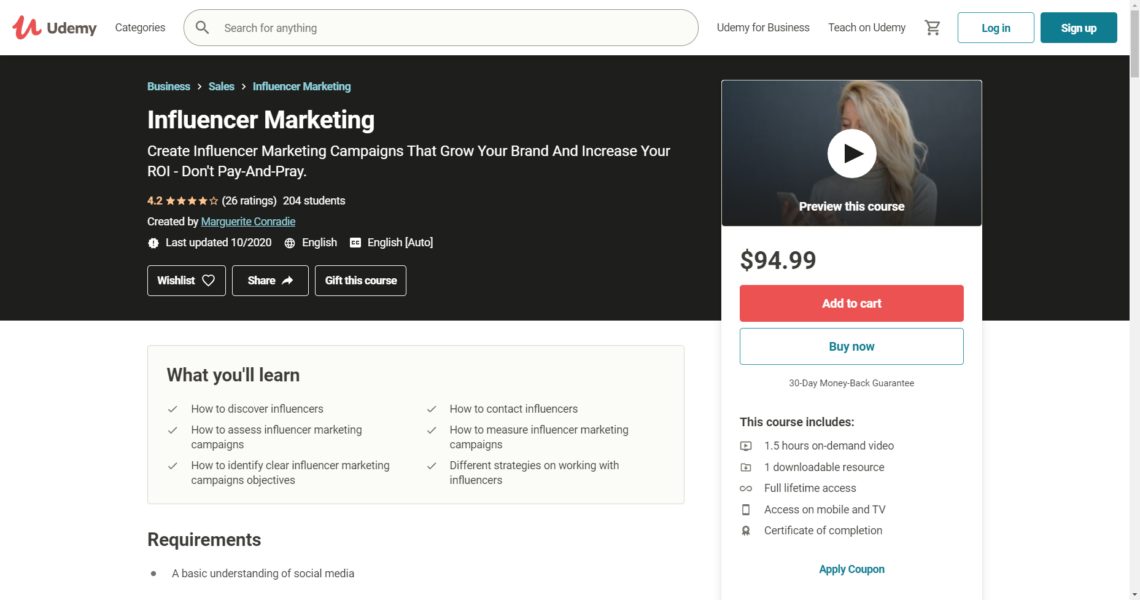
Task: Click the Buy now button
Action: [x=851, y=346]
